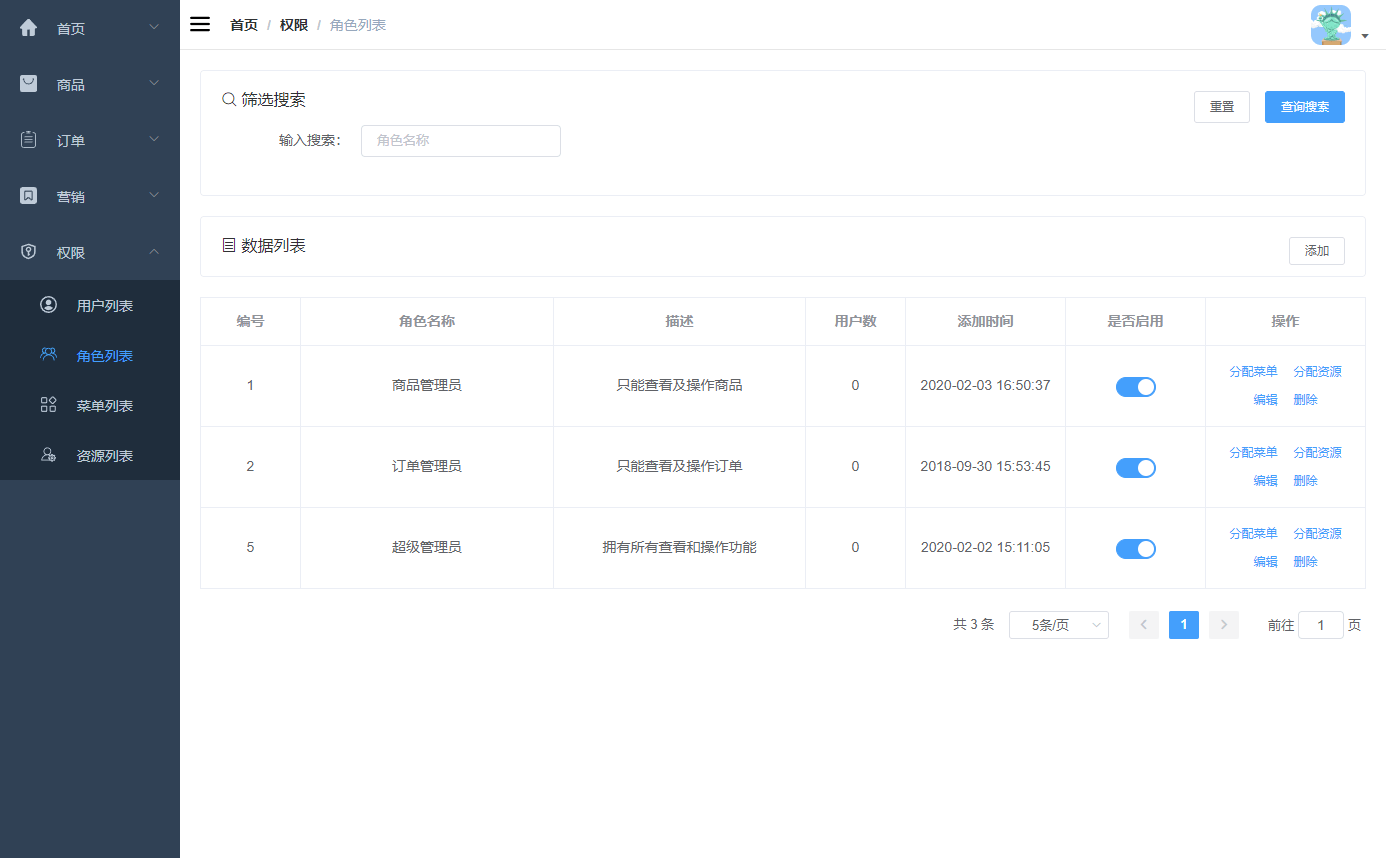This screenshot has height=858, width=1386.
Task: Turn off the 超级管理员 switch
Action: (x=1135, y=549)
